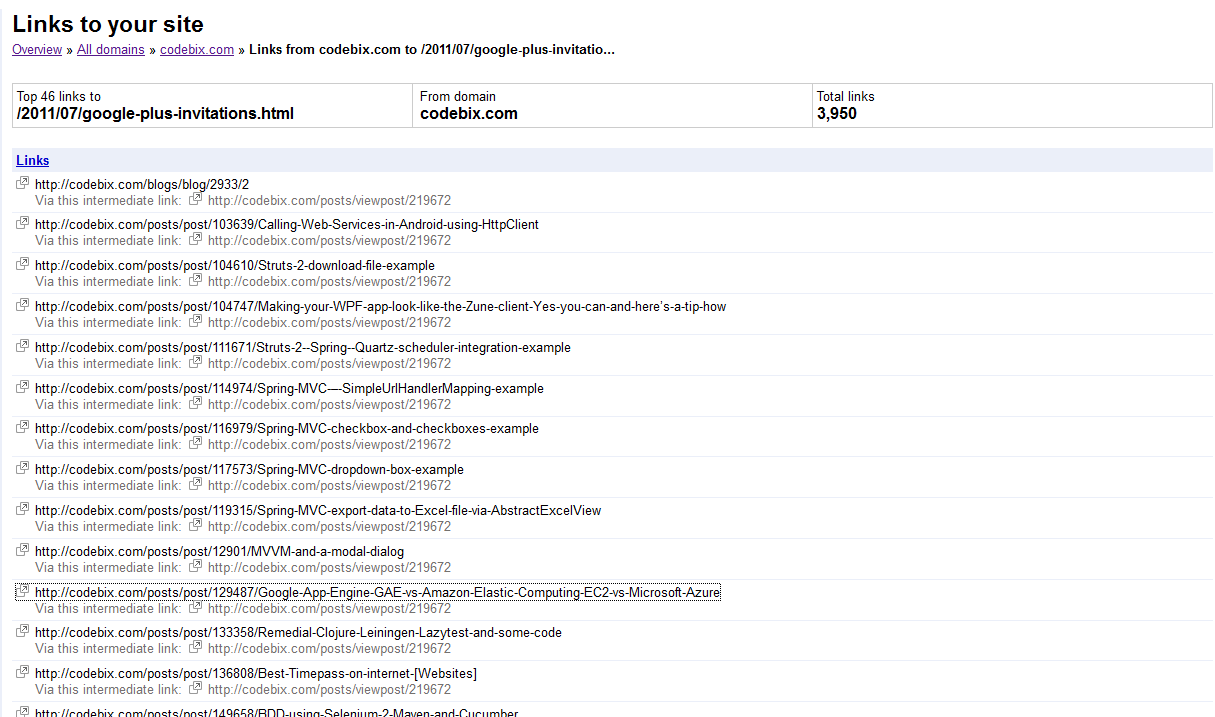This screenshot has width=1215, height=717.
Task: Open viewpost/219672 intermediate URL under Best-Timepass row
Action: coord(330,690)
